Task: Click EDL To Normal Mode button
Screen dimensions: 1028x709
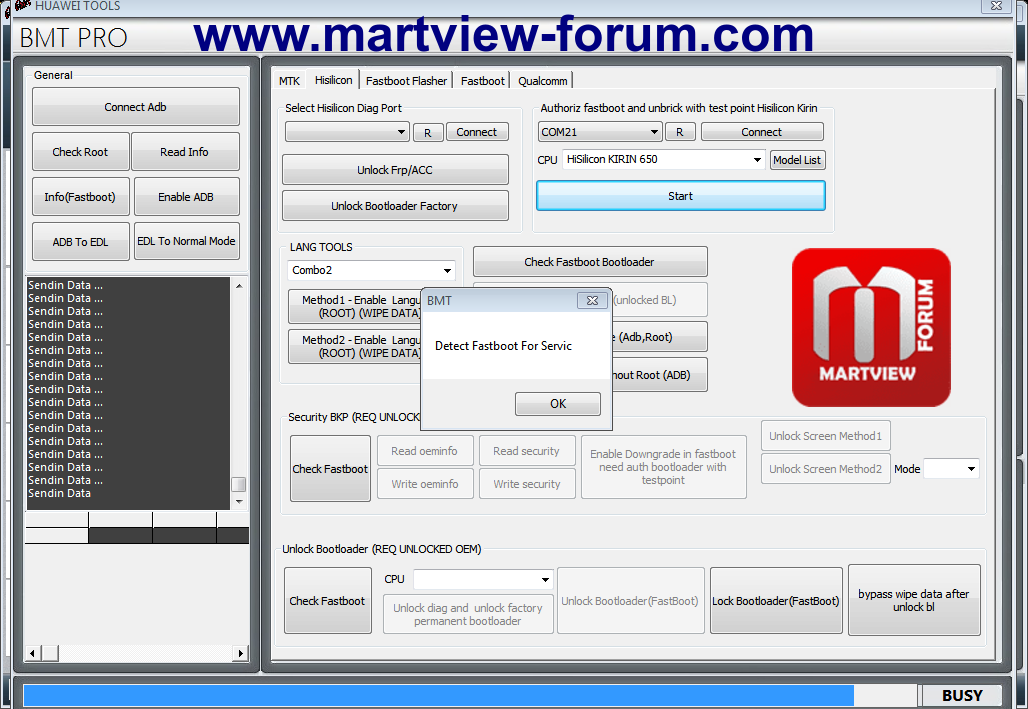Action: coord(186,241)
